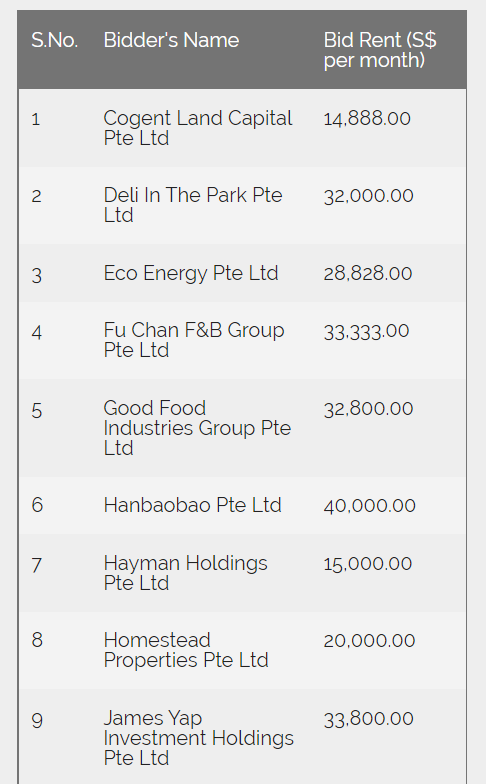Select Fu Chan F&B Group name
Screen dimensions: 486x784
[x=194, y=340]
